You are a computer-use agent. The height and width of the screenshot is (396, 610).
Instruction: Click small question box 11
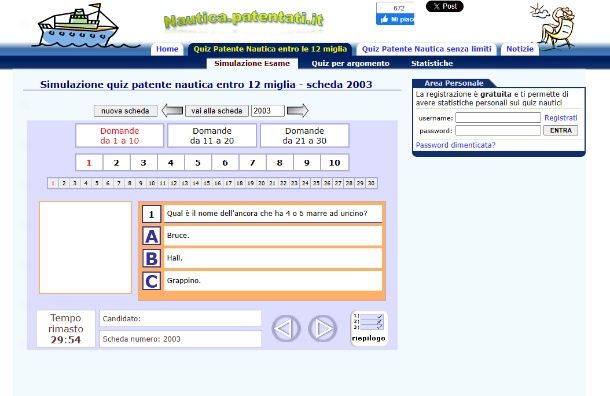(x=163, y=183)
